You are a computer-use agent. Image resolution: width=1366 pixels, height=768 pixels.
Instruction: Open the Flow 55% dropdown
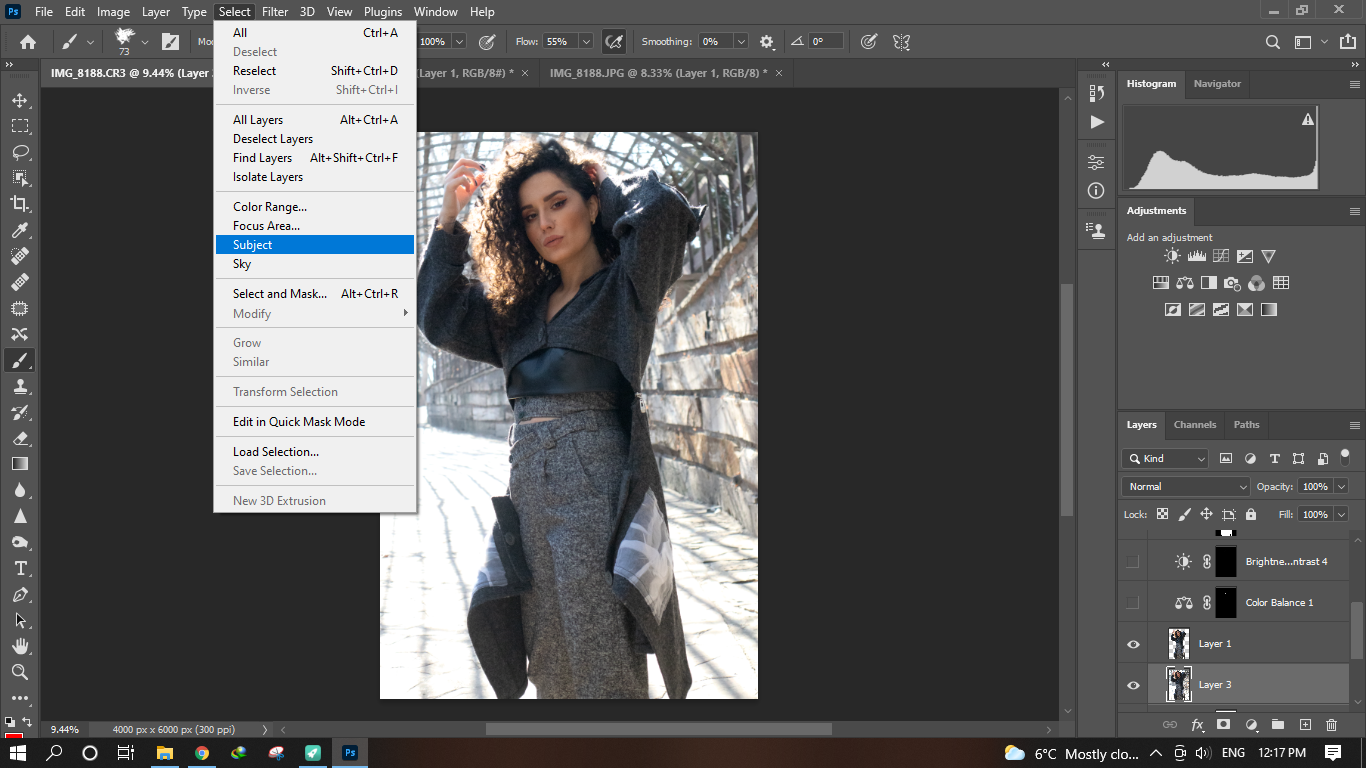tap(586, 42)
